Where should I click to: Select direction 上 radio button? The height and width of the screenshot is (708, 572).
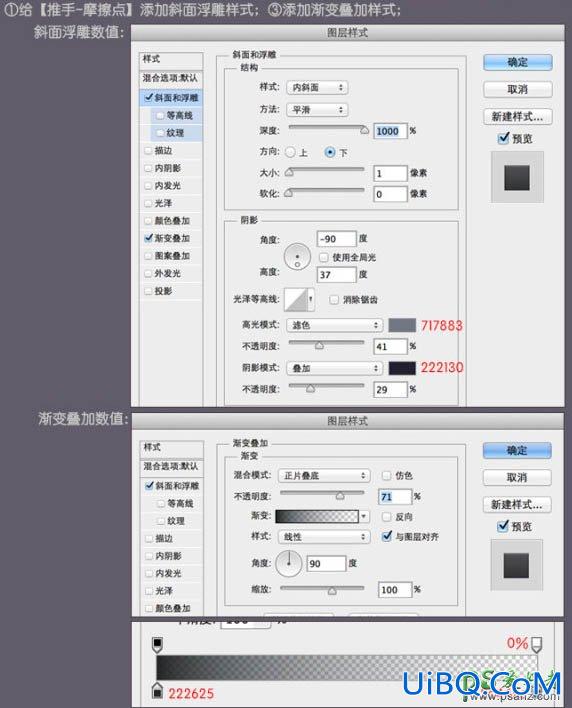tap(290, 152)
